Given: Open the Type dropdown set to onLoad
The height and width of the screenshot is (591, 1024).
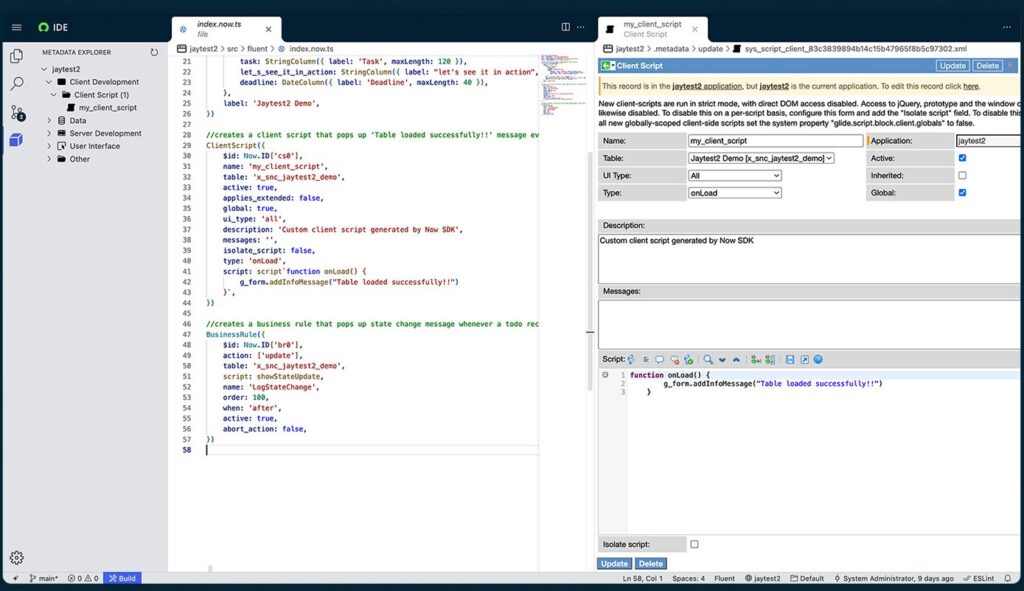Looking at the screenshot, I should (735, 193).
